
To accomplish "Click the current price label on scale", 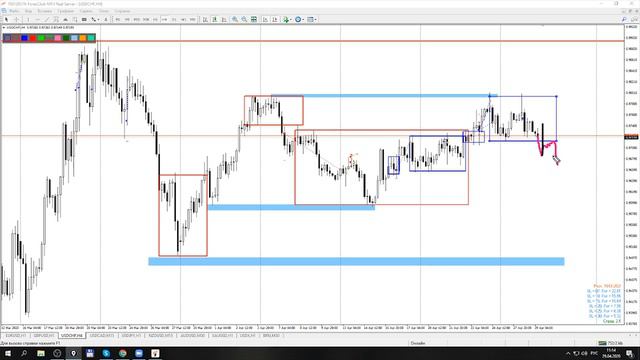I will (x=631, y=137).
